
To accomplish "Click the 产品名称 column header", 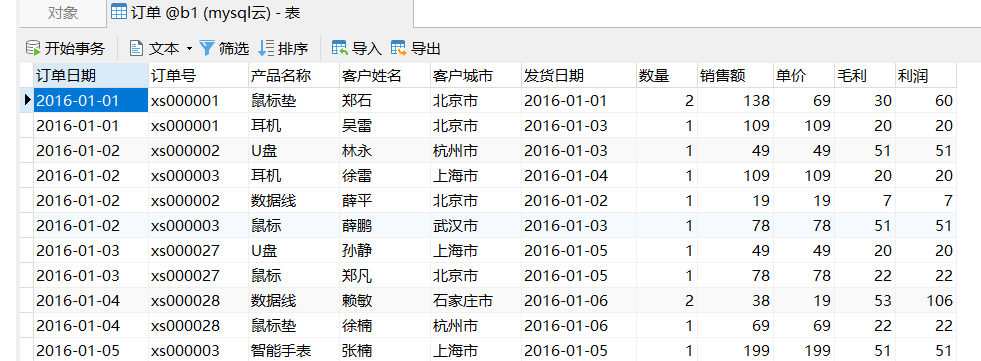I will pos(294,76).
